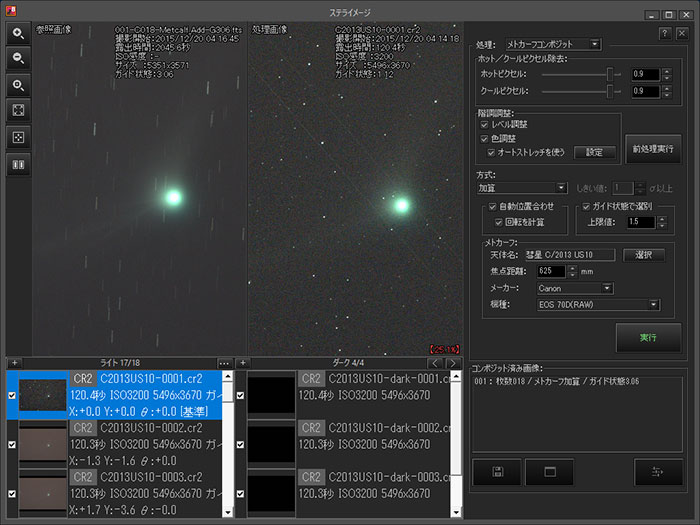This screenshot has height=525, width=700.
Task: Click the fit-to-window view icon
Action: [18, 110]
